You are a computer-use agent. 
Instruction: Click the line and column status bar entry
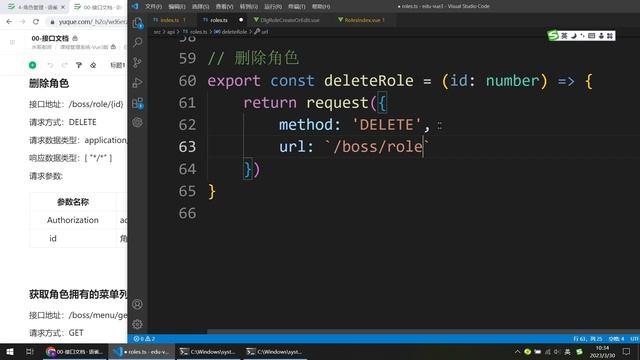pos(587,339)
